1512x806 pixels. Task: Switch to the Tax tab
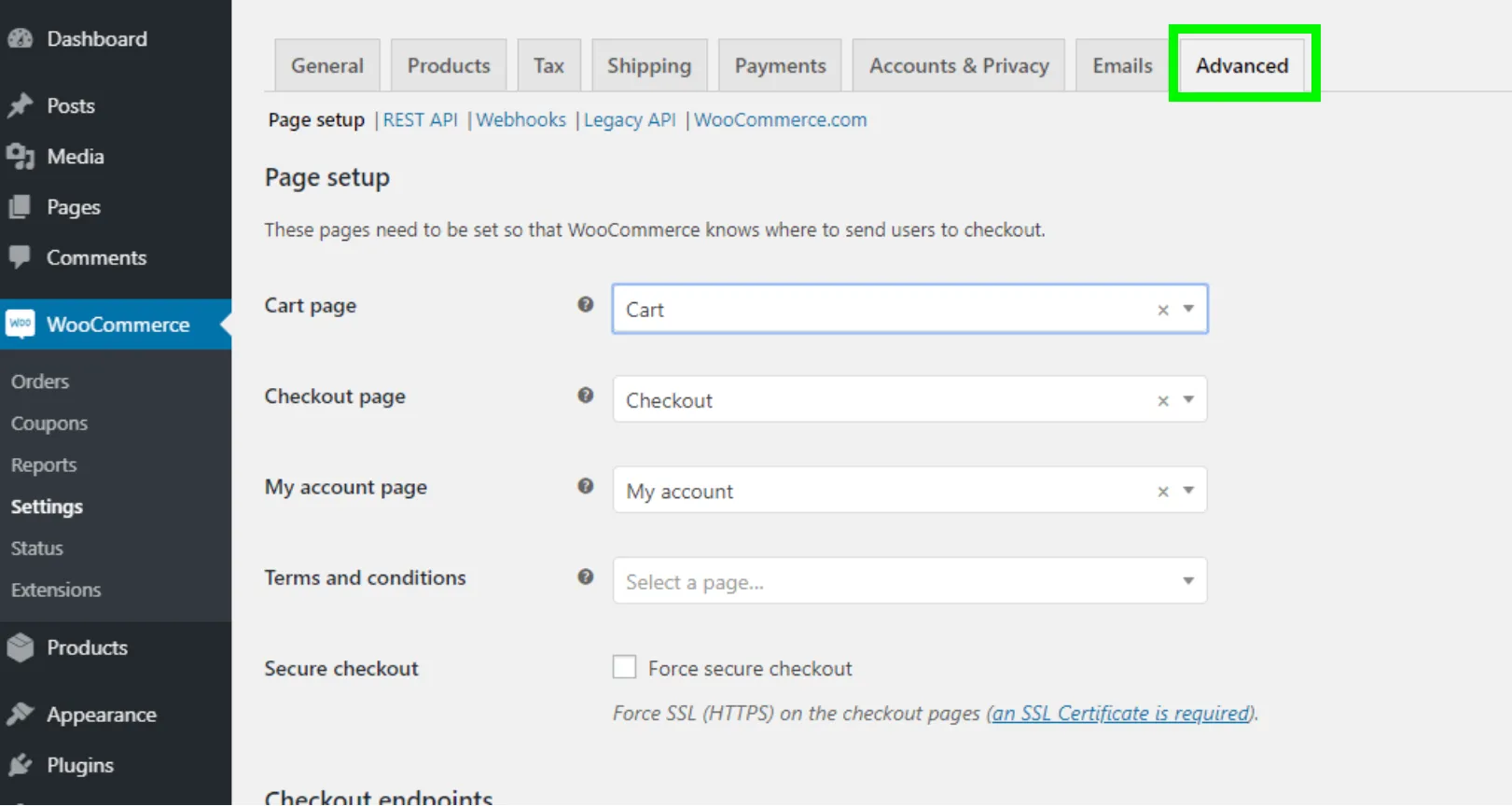pos(549,65)
